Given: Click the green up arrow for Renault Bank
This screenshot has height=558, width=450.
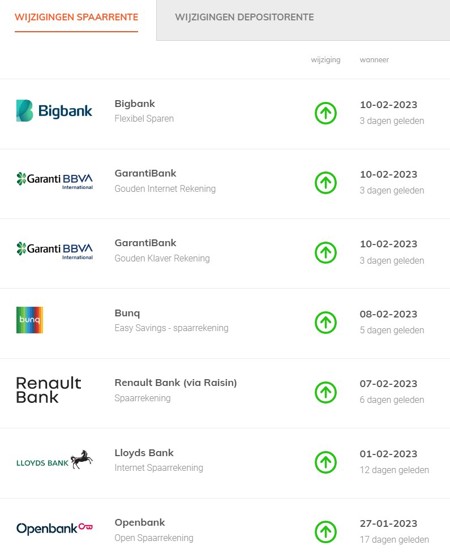Looking at the screenshot, I should [325, 392].
